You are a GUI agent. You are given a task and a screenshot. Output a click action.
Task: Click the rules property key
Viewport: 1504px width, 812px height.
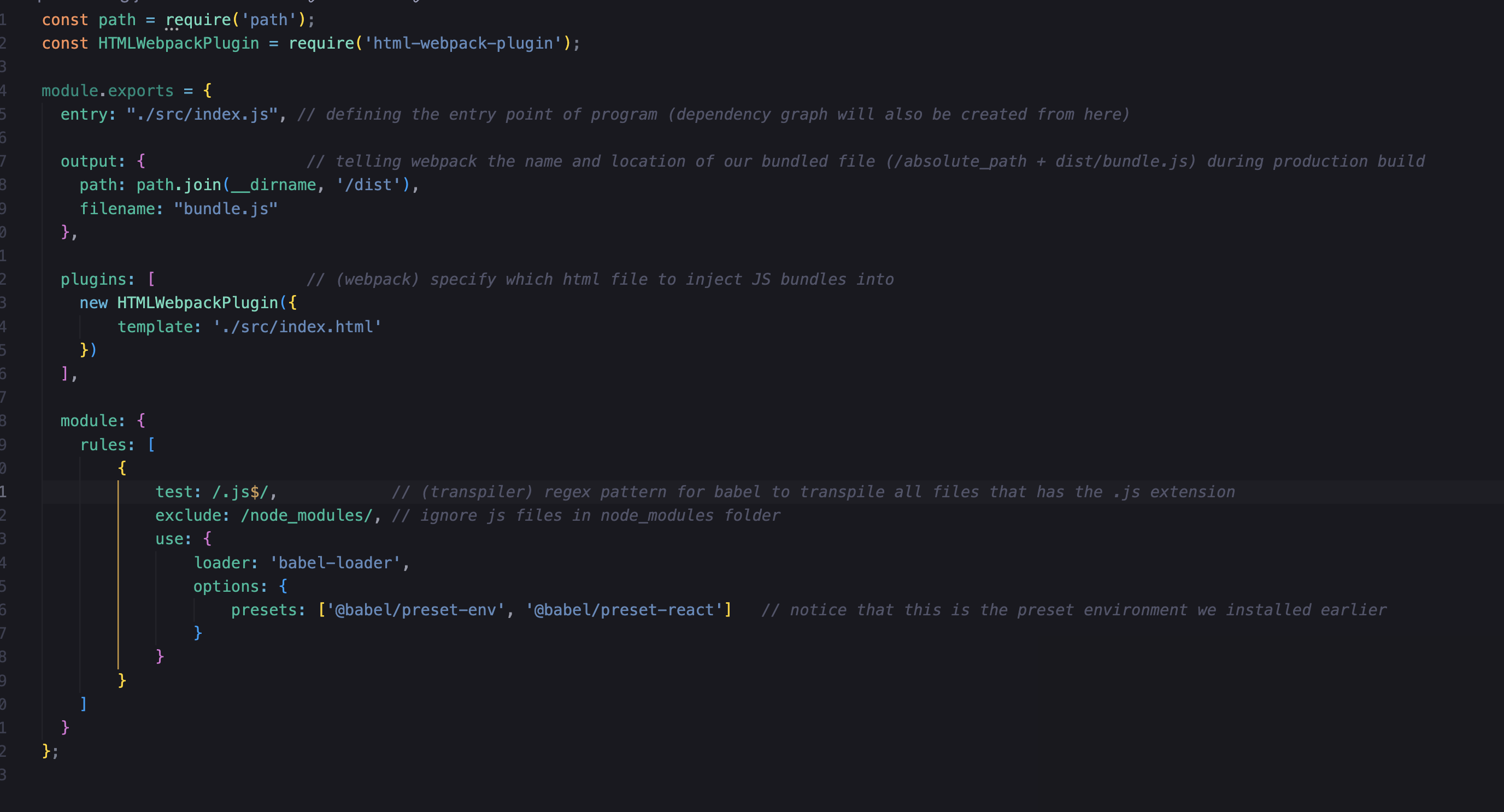[x=103, y=444]
